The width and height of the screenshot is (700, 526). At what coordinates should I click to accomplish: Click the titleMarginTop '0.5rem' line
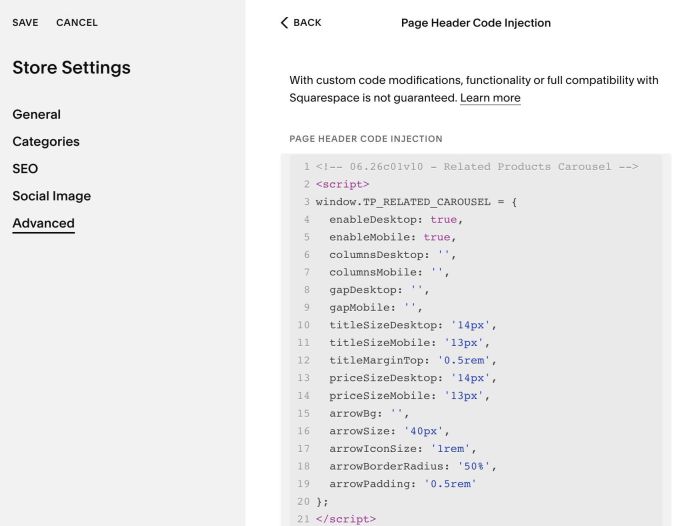(x=413, y=360)
